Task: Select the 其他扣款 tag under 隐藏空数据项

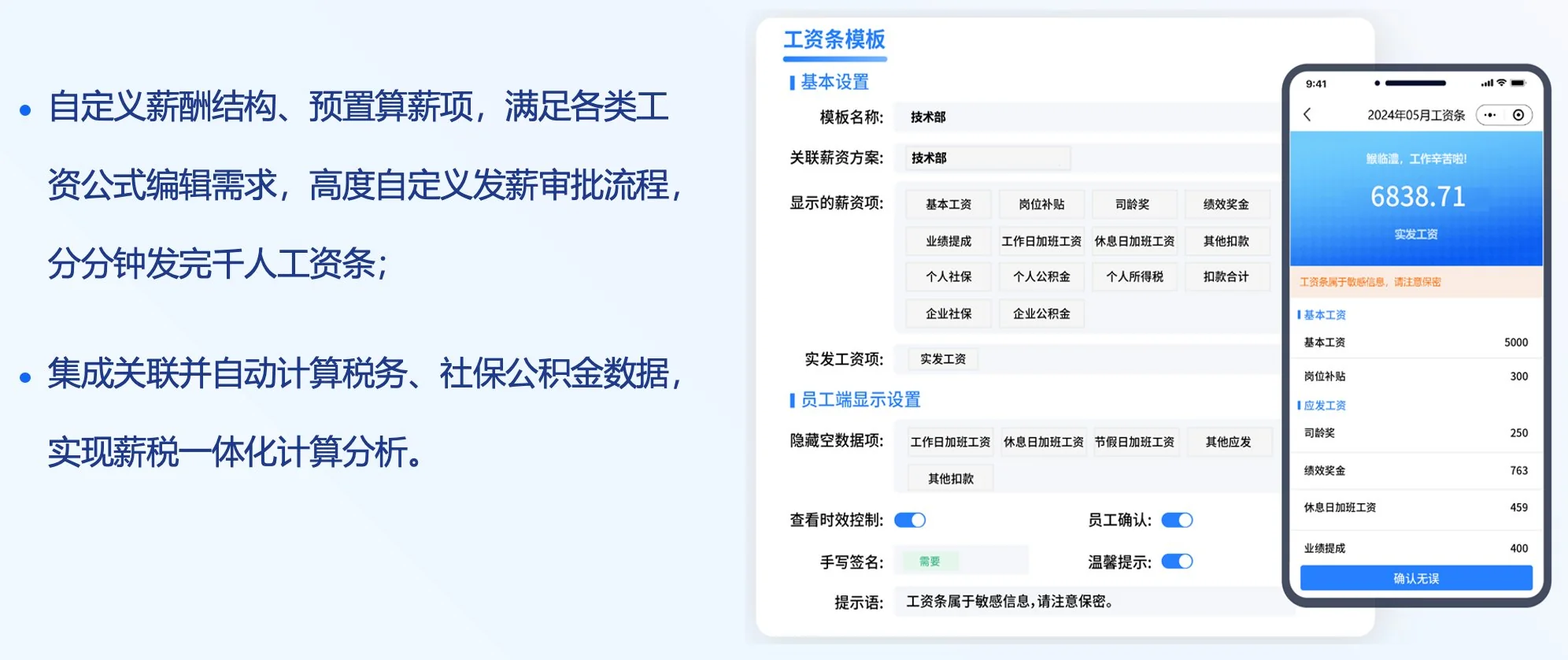Action: click(950, 478)
